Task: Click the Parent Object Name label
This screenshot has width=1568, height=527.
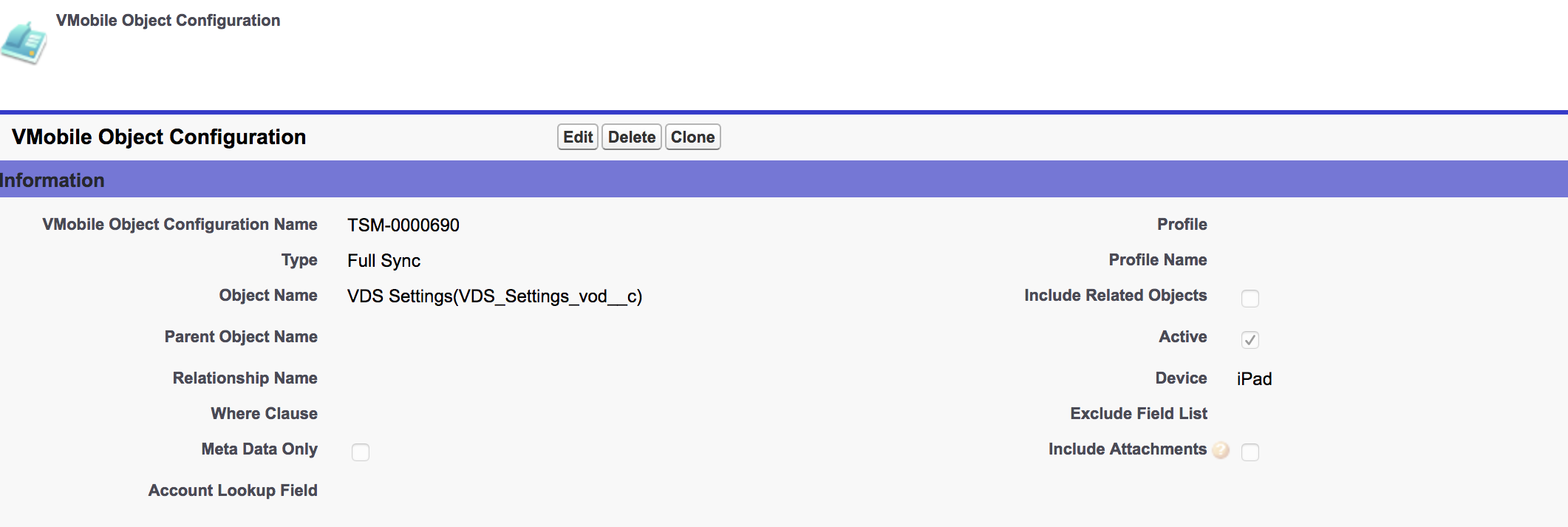Action: [x=241, y=337]
